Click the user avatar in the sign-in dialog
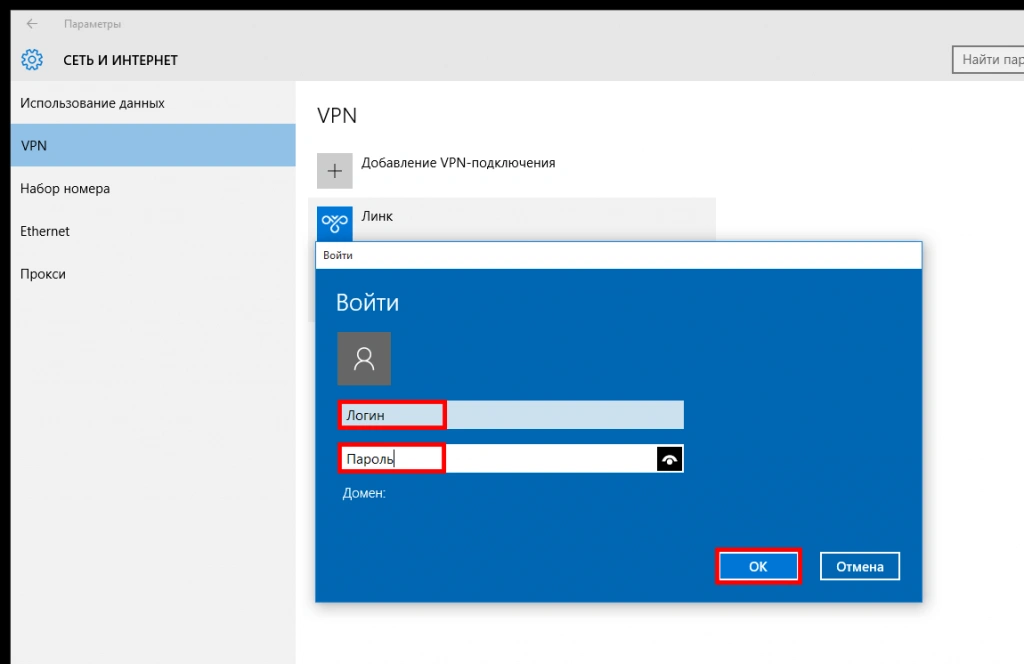The image size is (1024, 664). click(364, 359)
